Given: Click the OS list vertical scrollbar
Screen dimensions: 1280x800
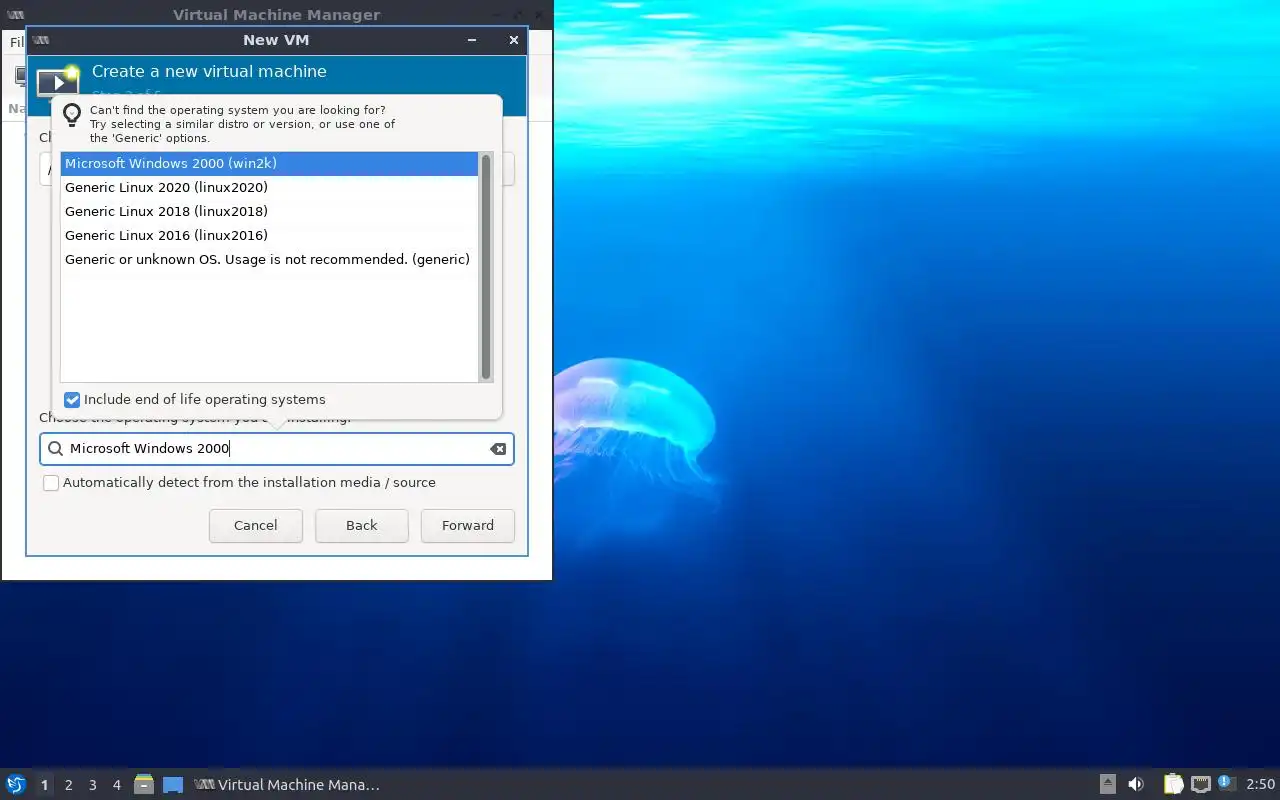Looking at the screenshot, I should [486, 267].
